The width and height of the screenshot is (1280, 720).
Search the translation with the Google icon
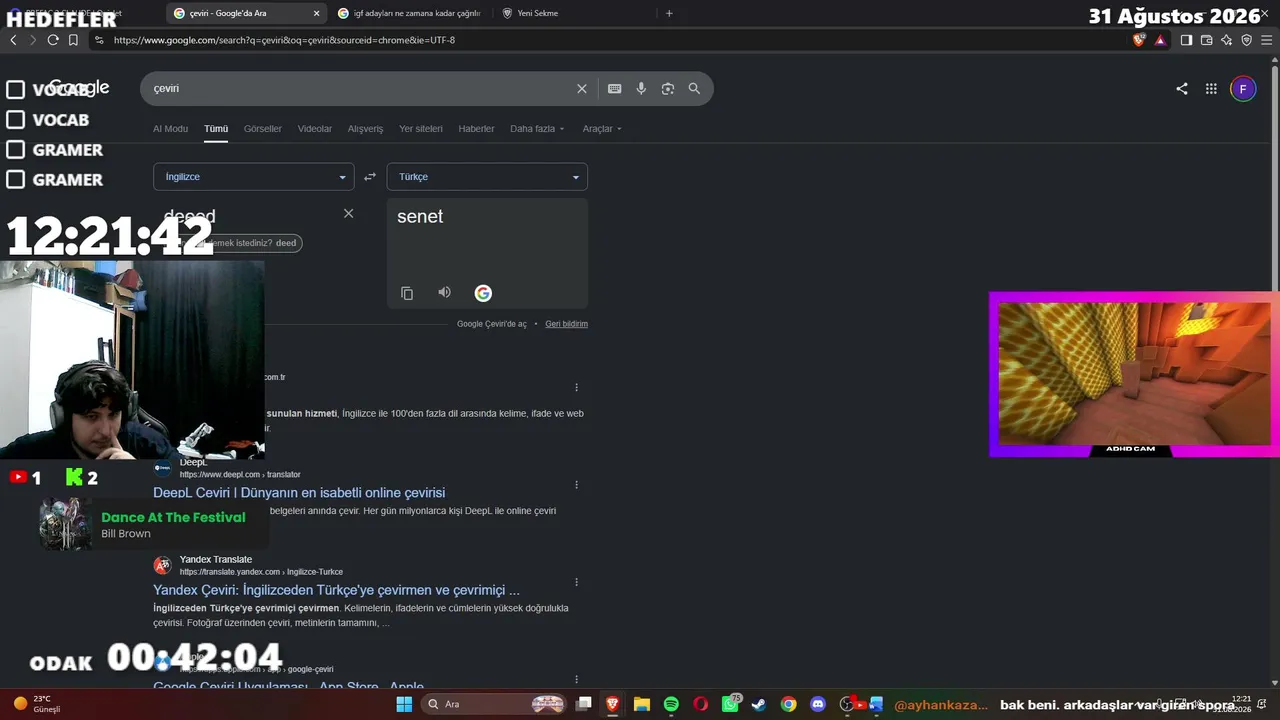coord(483,293)
